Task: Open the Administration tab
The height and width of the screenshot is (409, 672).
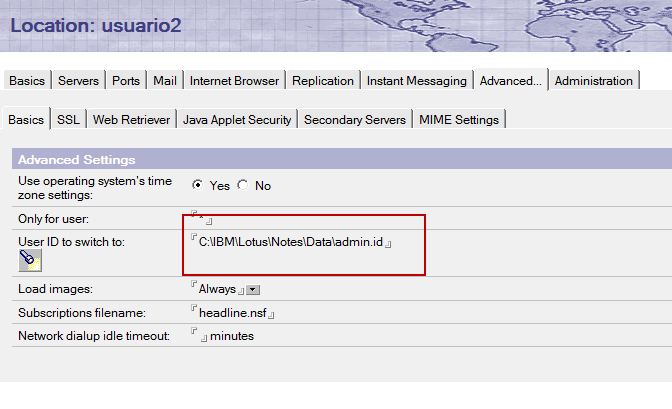Action: [x=593, y=81]
